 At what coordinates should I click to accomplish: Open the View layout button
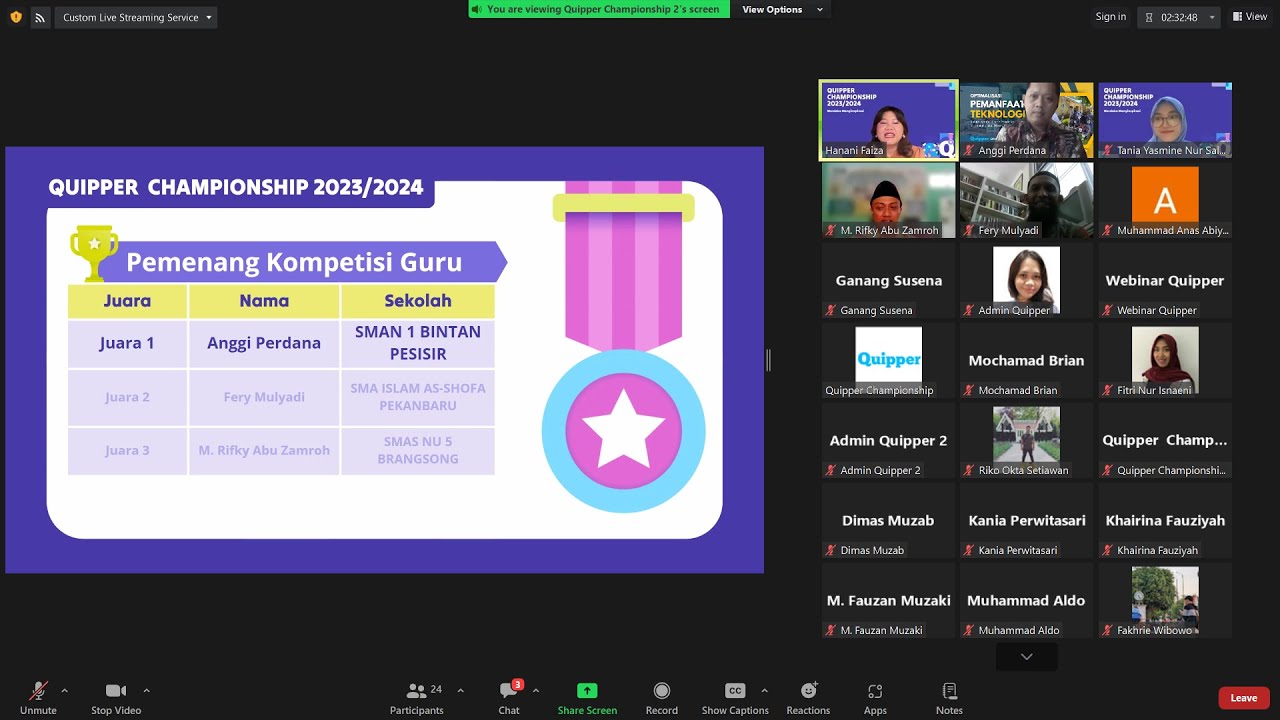click(x=1250, y=17)
